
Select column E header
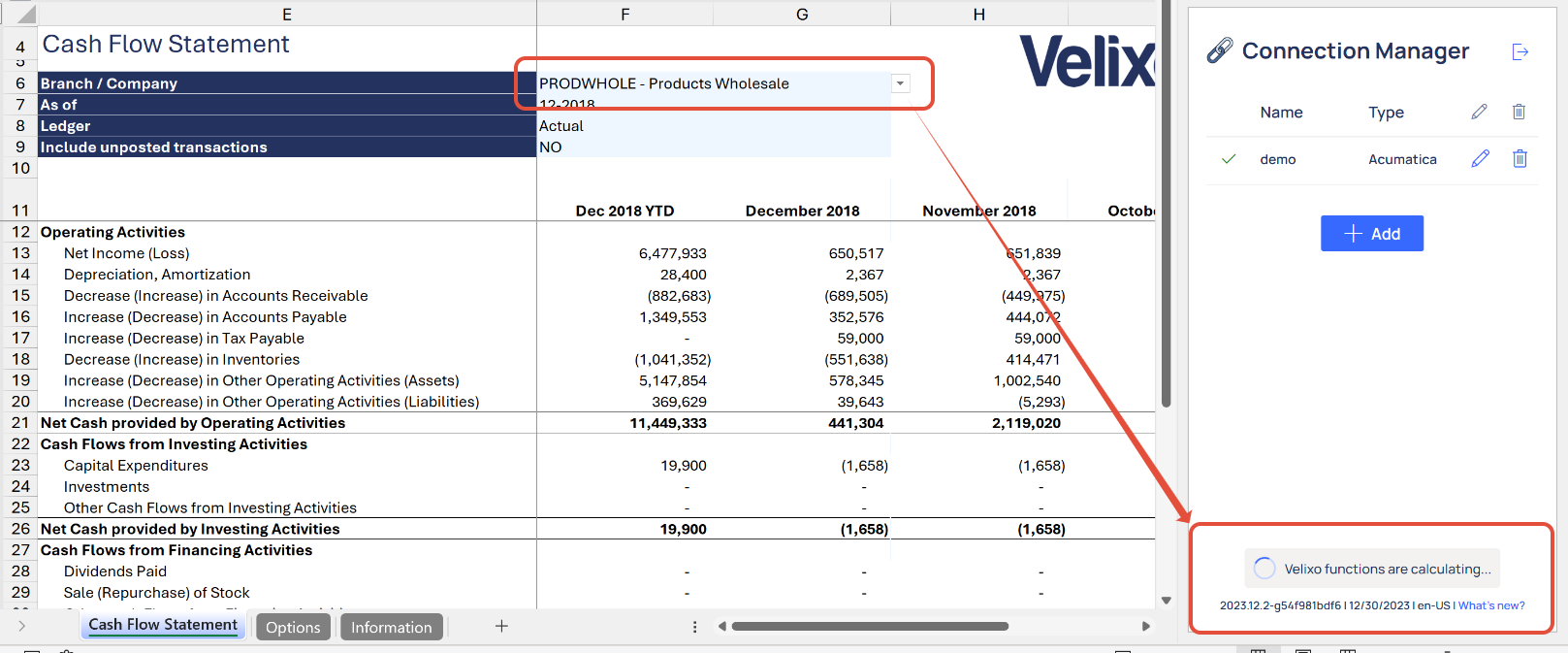coord(287,14)
